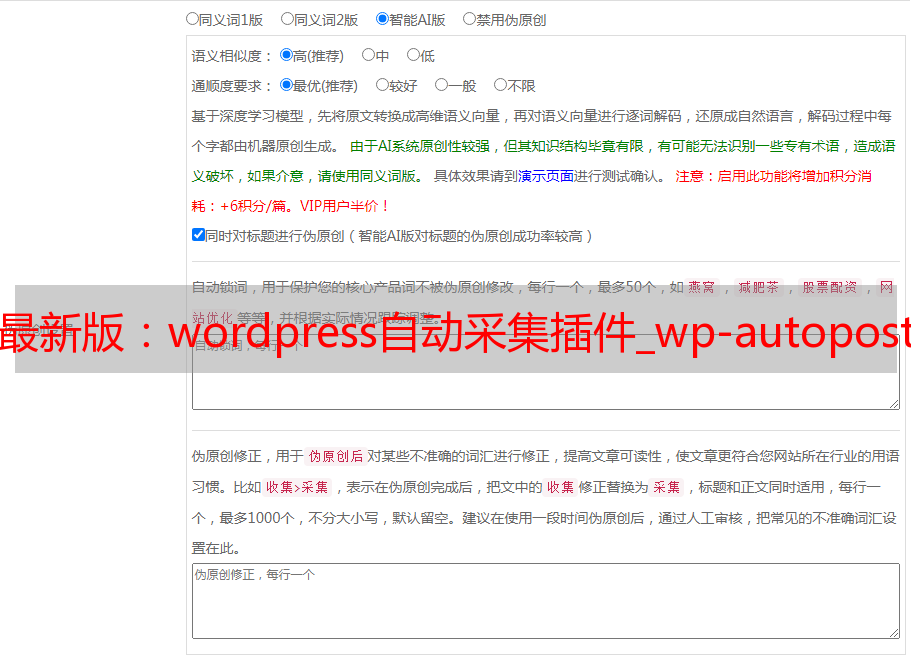Select 不限 for 通顺度要求
911x658 pixels.
[500, 85]
